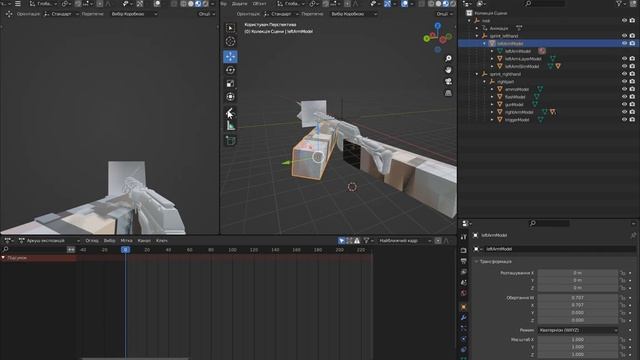The image size is (640, 360).
Task: Click the Location X value field
Action: click(578, 273)
